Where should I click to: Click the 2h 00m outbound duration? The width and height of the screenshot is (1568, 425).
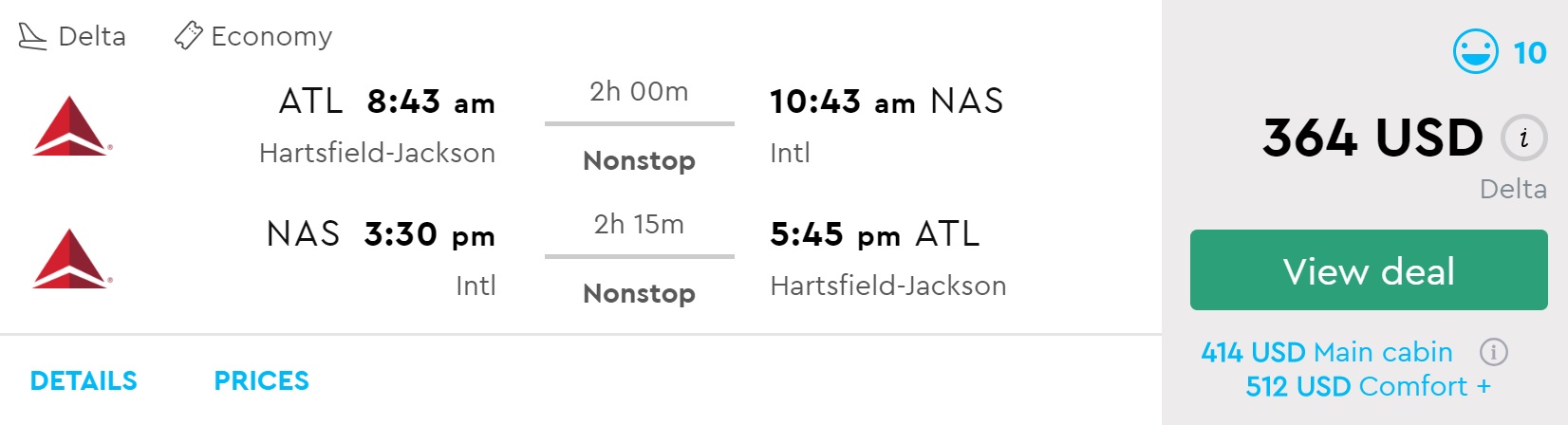coord(639,92)
